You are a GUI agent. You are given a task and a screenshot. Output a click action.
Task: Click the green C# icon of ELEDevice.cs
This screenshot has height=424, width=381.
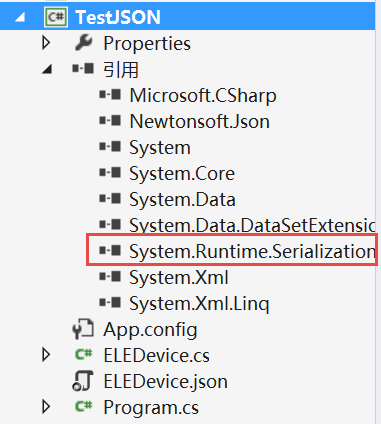83,355
